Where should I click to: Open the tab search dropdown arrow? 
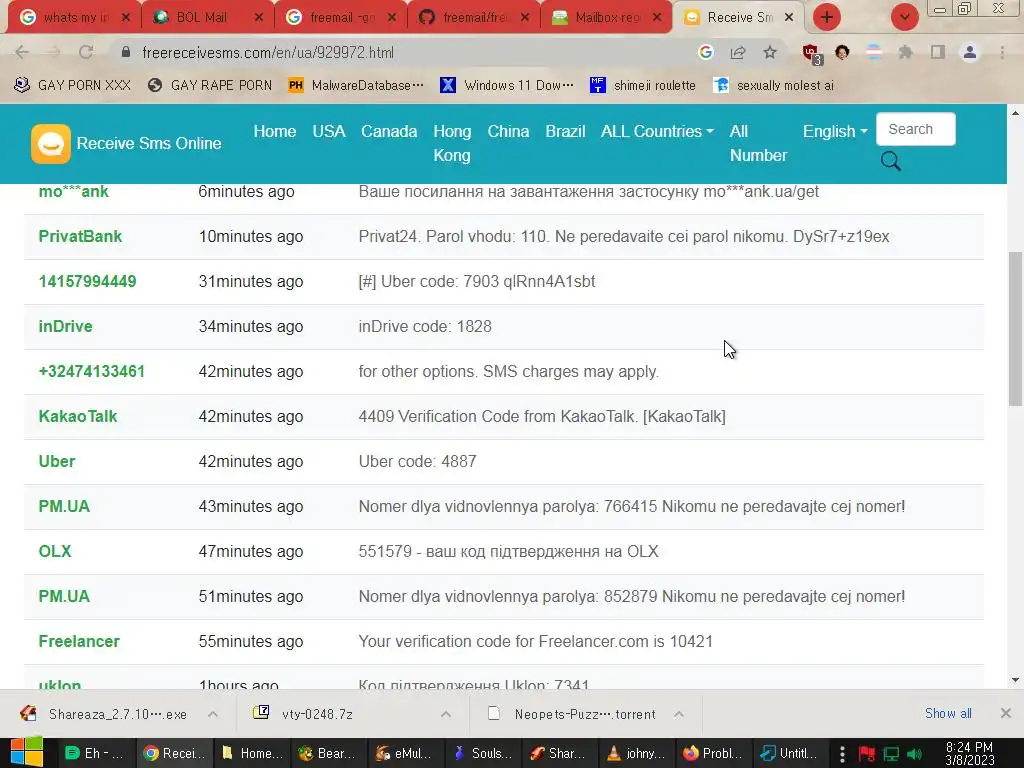click(x=904, y=17)
